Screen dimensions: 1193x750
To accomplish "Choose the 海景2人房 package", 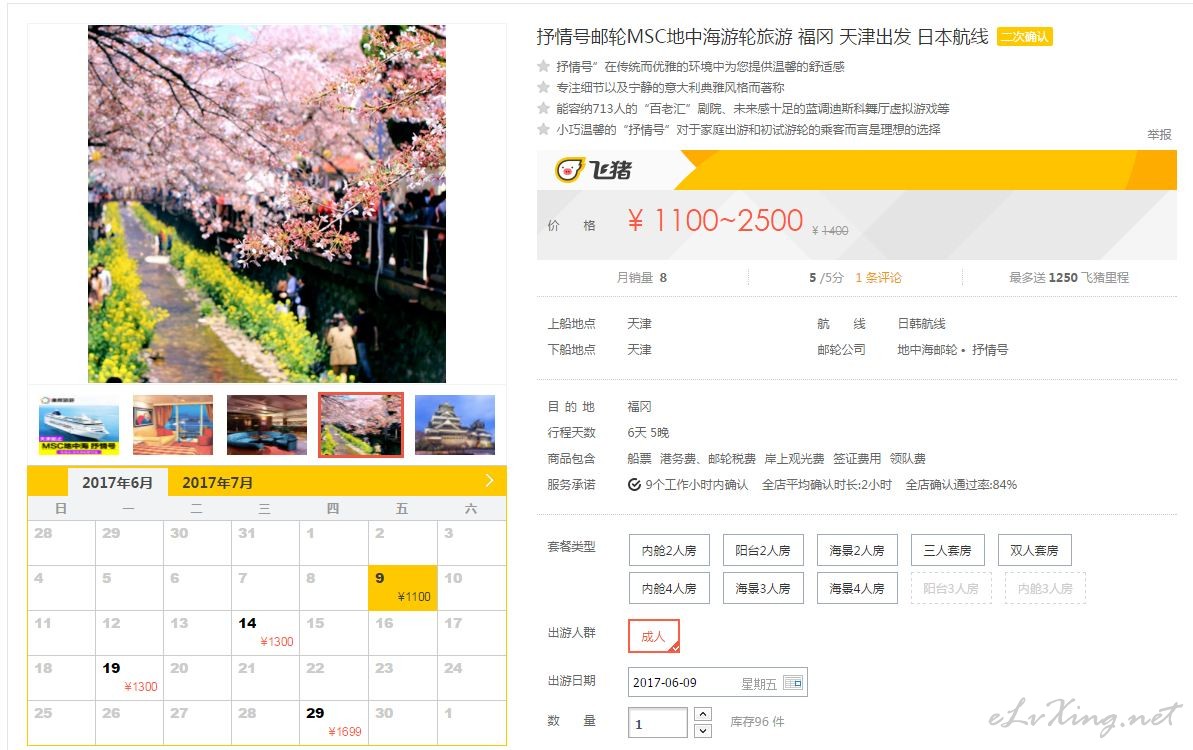I will [857, 550].
